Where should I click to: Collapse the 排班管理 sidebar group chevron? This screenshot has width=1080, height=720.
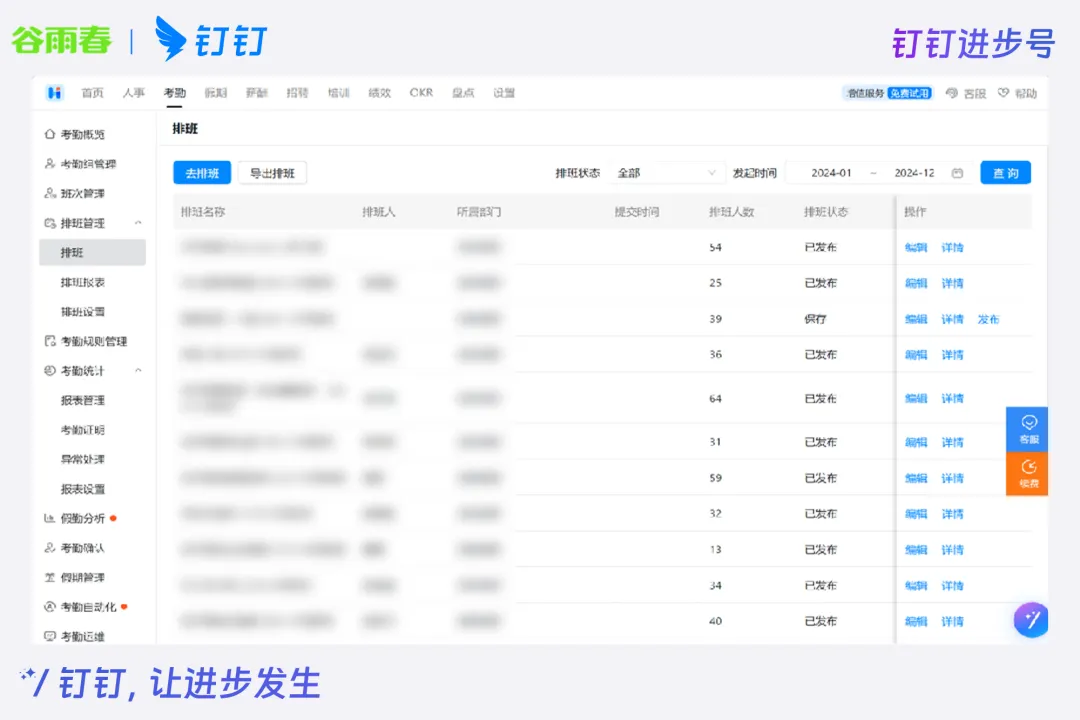[138, 223]
